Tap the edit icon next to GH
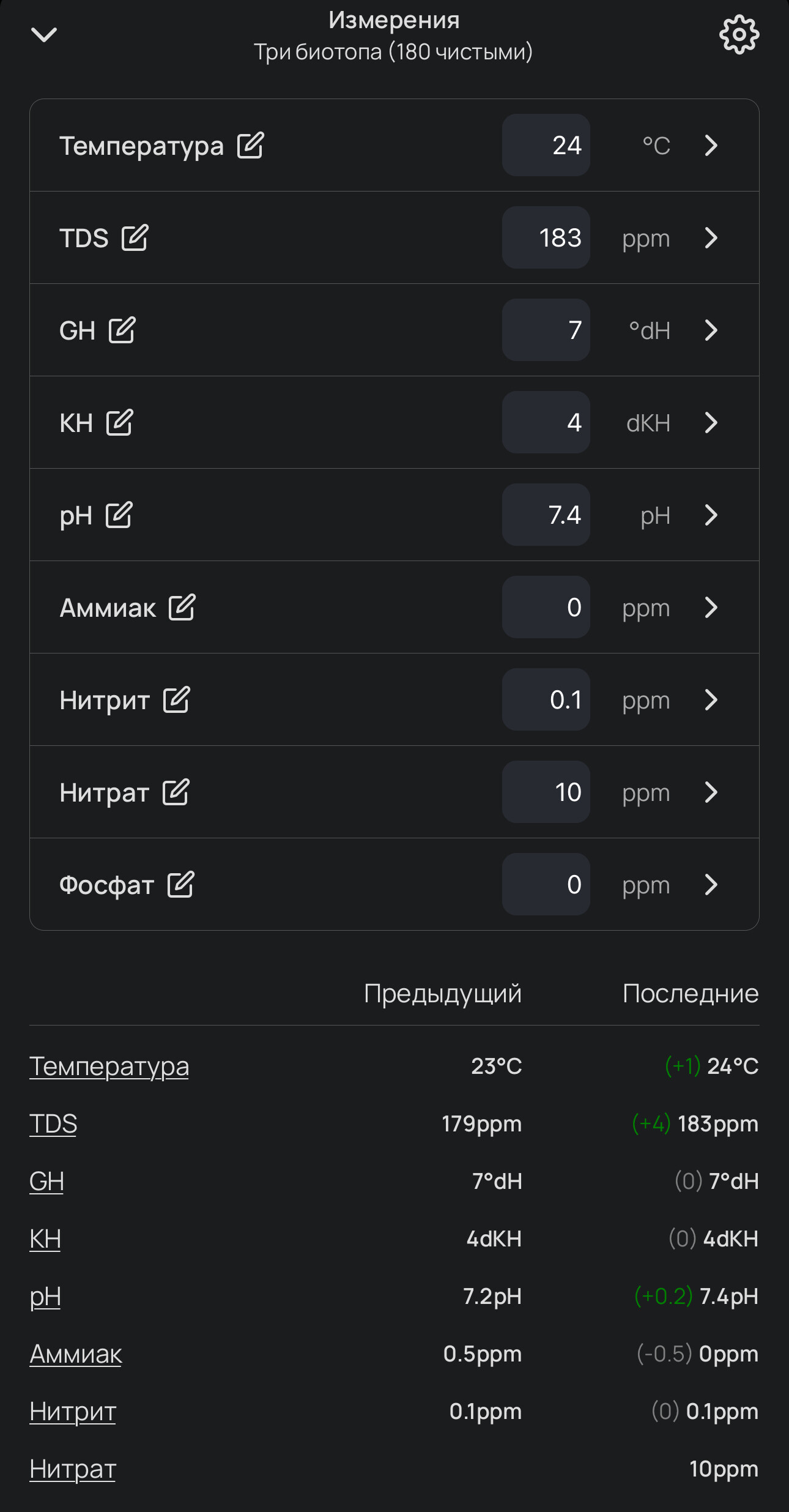Screen dimensions: 789x1512 [x=122, y=330]
